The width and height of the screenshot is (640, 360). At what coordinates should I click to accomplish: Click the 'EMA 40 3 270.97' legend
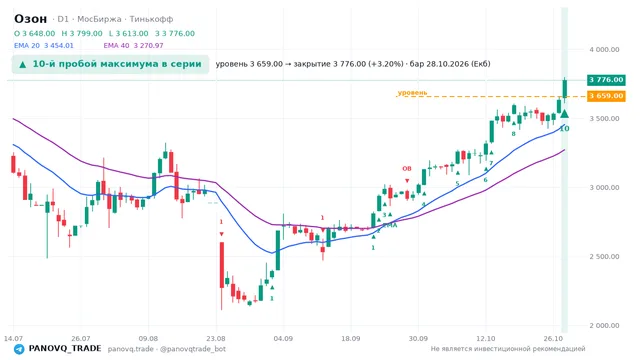coord(133,46)
